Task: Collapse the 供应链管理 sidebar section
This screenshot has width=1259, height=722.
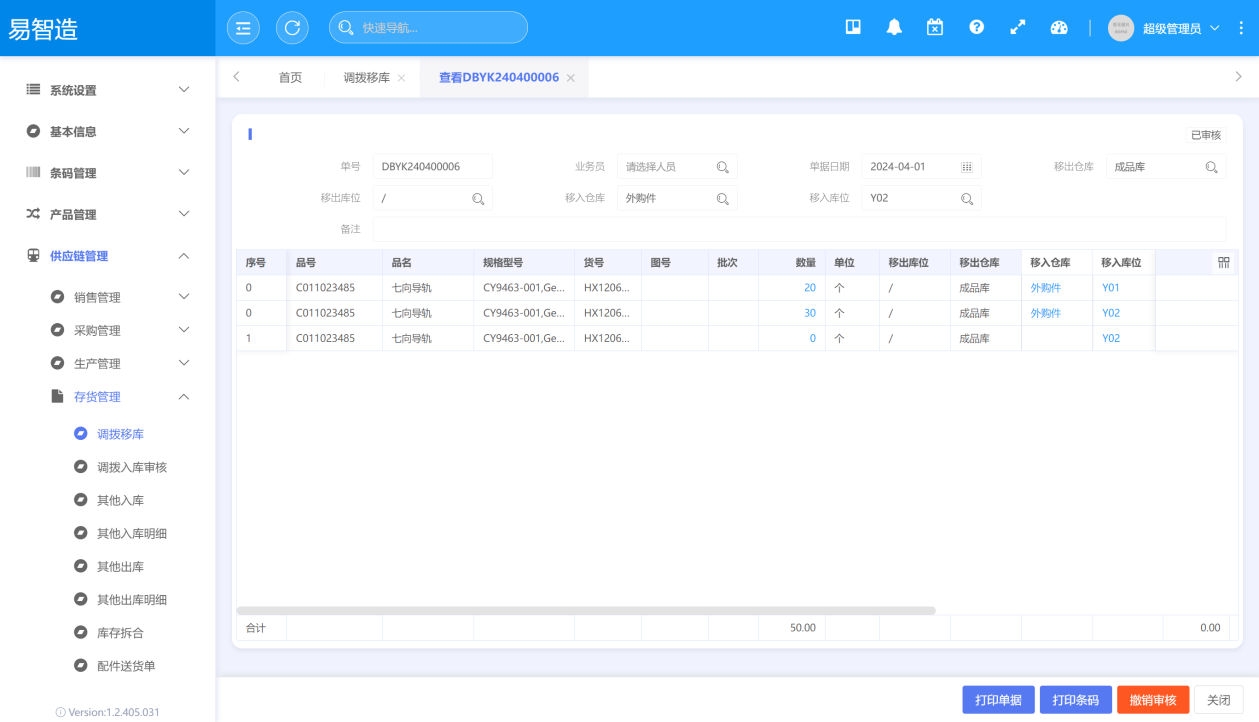Action: (107, 256)
